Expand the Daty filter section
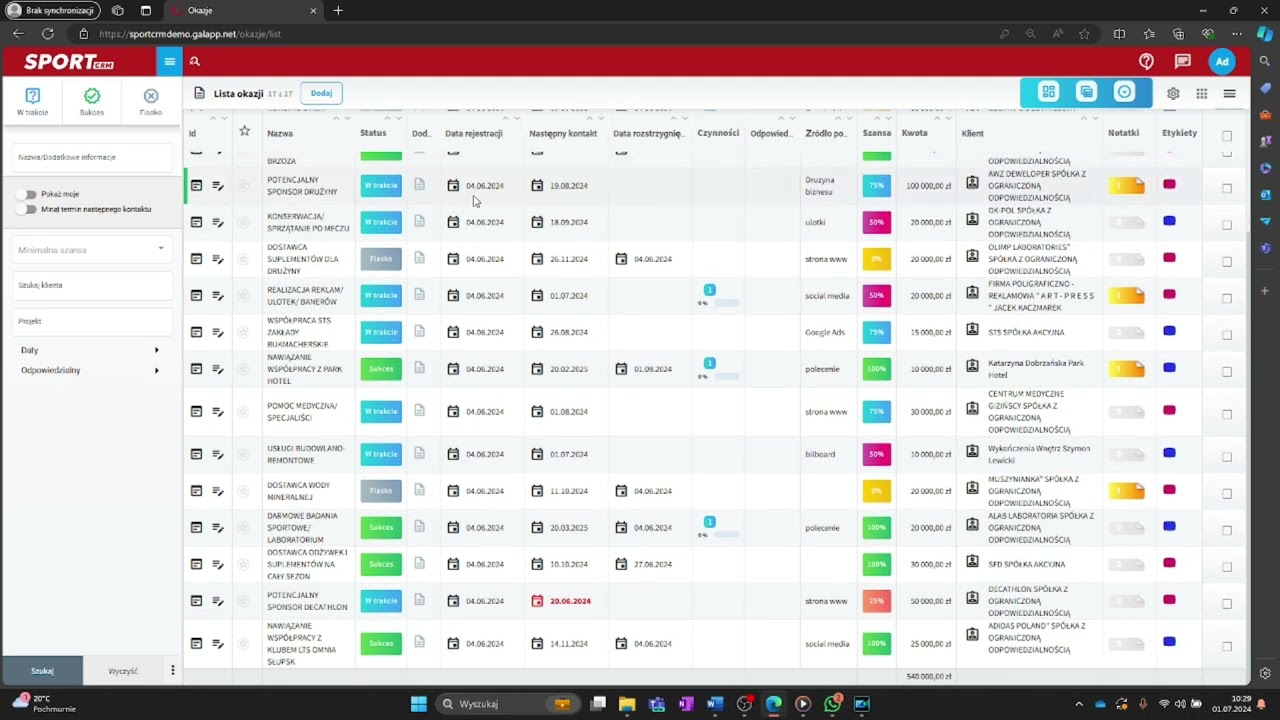1280x720 pixels. pos(89,350)
